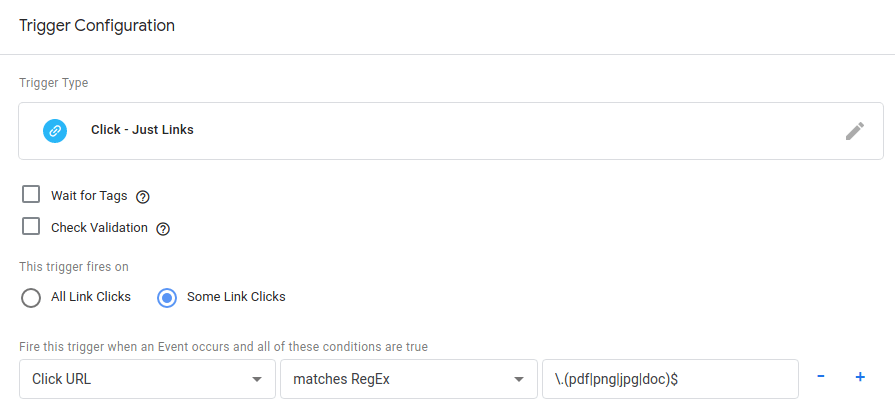The image size is (895, 419).
Task: Open help icon beside Wait for Tags
Action: (142, 197)
